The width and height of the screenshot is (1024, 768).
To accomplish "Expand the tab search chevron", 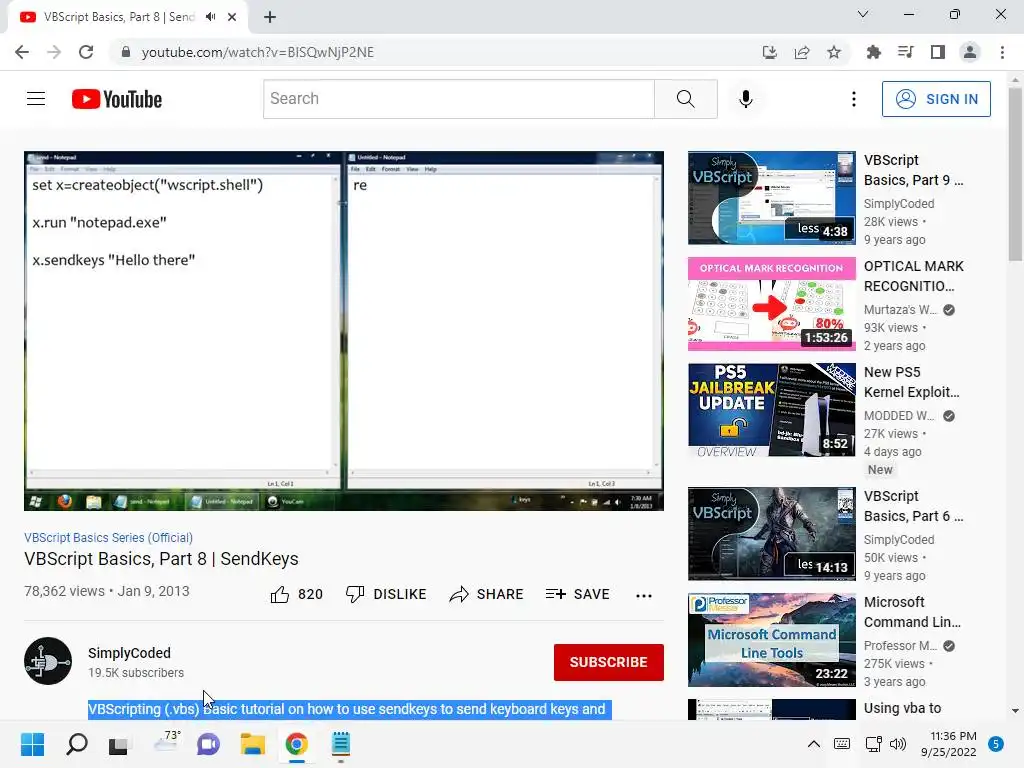I will (x=863, y=14).
